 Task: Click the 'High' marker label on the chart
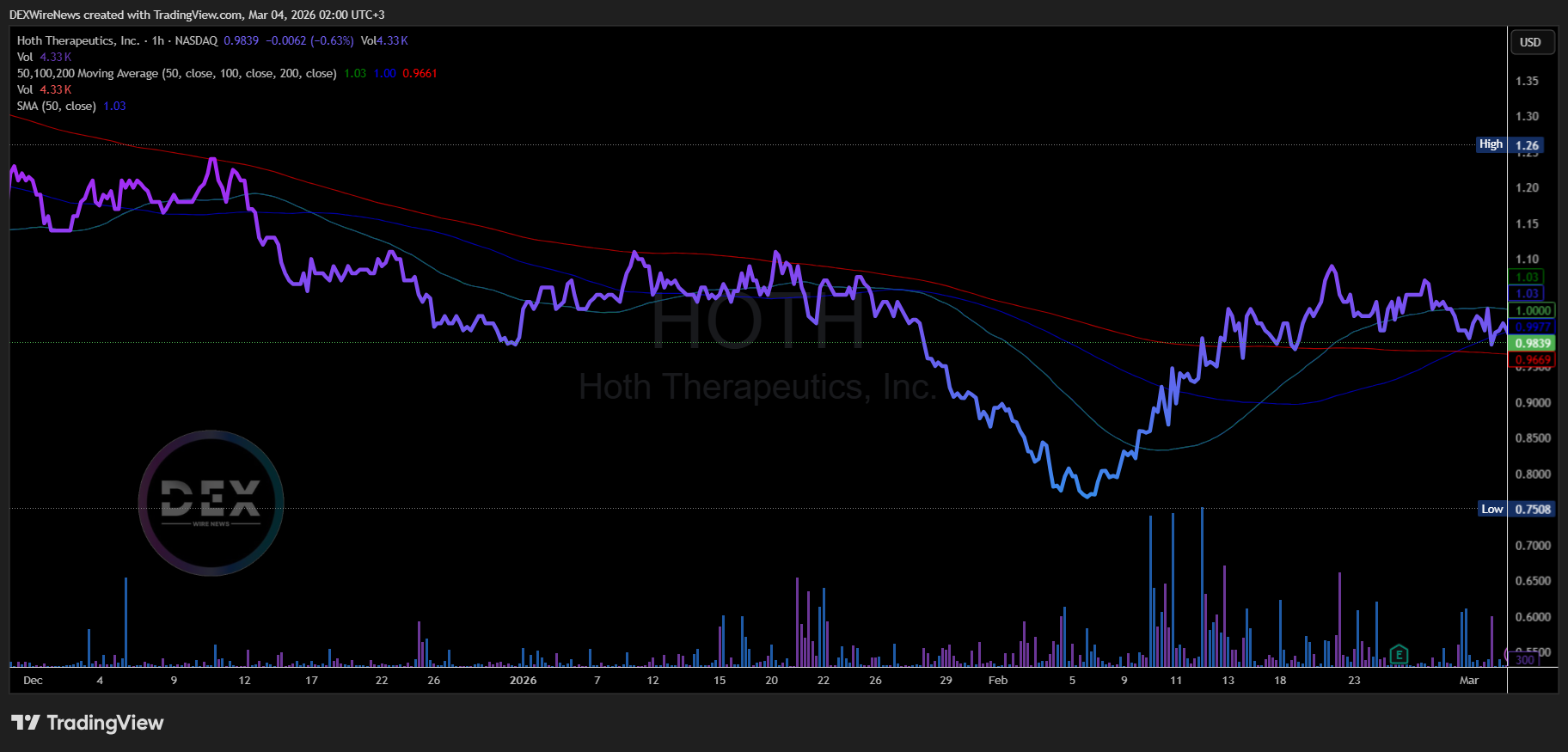coord(1491,144)
